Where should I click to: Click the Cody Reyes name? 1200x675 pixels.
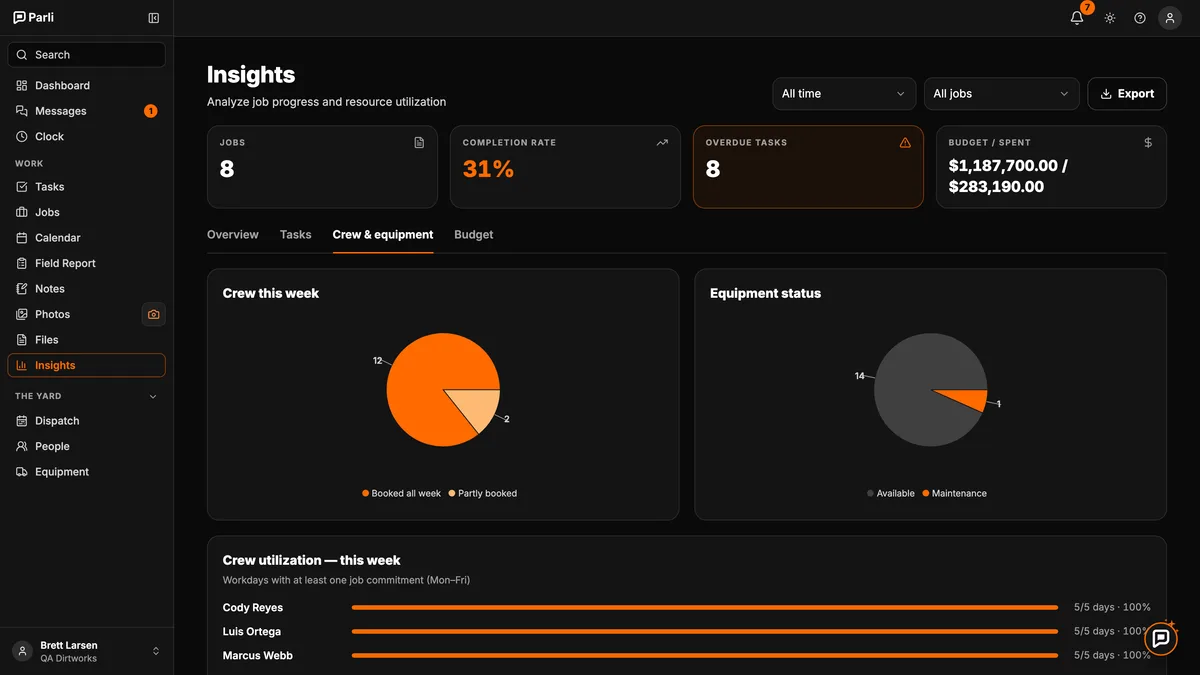(x=253, y=608)
